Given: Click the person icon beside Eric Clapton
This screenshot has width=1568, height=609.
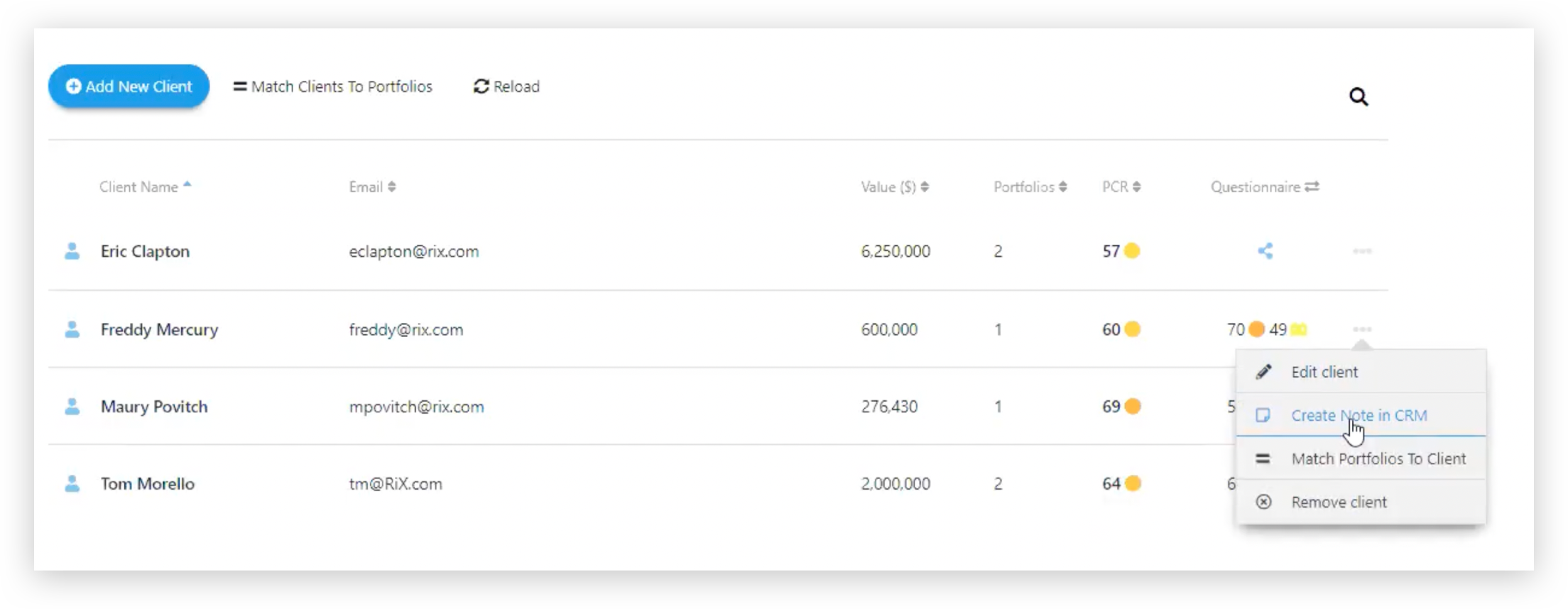Looking at the screenshot, I should pyautogui.click(x=72, y=251).
